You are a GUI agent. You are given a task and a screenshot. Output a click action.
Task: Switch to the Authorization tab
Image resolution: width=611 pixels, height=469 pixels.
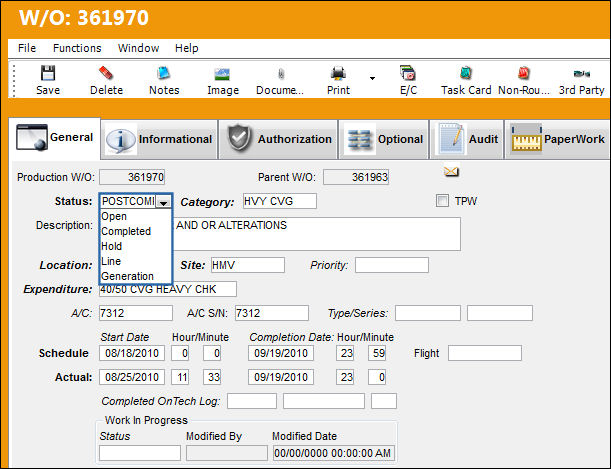point(278,139)
